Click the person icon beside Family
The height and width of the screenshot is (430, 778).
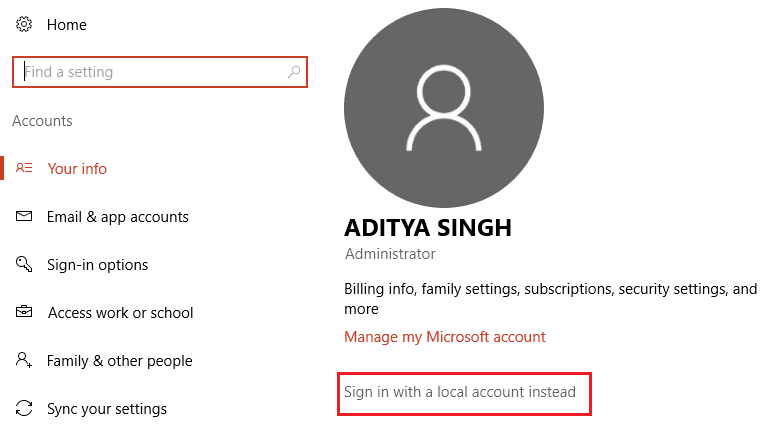click(x=25, y=361)
